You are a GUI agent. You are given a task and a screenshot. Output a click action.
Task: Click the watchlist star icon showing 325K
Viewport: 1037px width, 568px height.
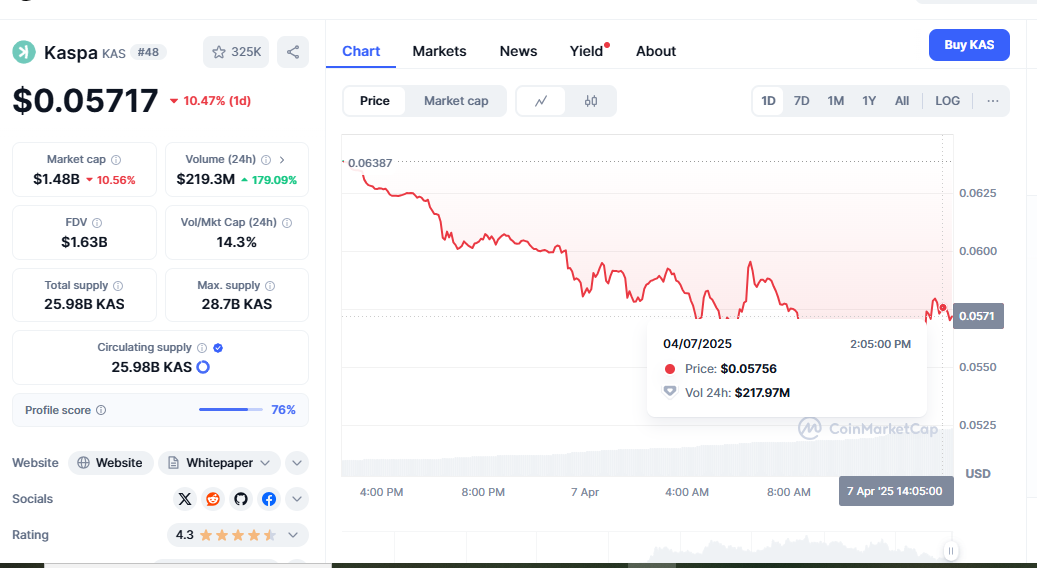[236, 52]
